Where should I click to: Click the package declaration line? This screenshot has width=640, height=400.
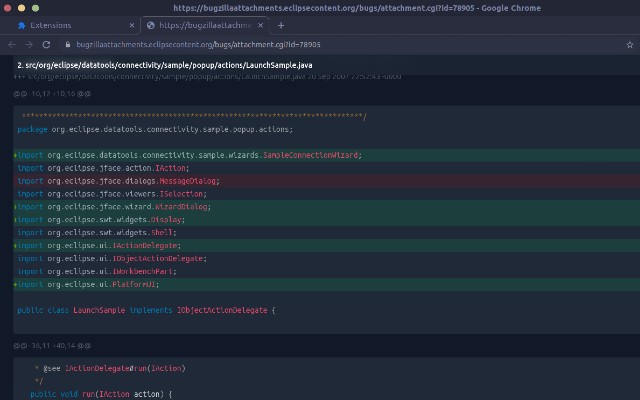click(155, 129)
